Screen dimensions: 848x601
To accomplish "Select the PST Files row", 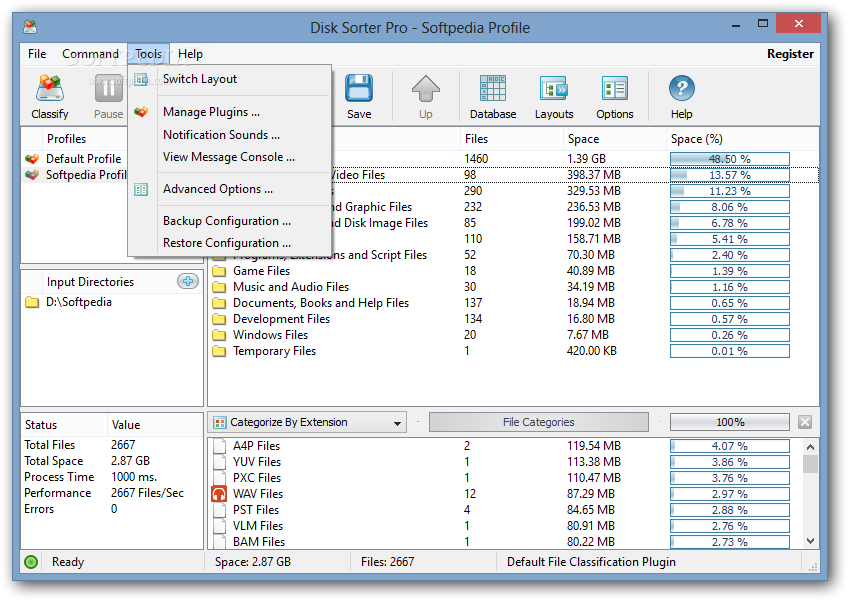I will (x=505, y=510).
